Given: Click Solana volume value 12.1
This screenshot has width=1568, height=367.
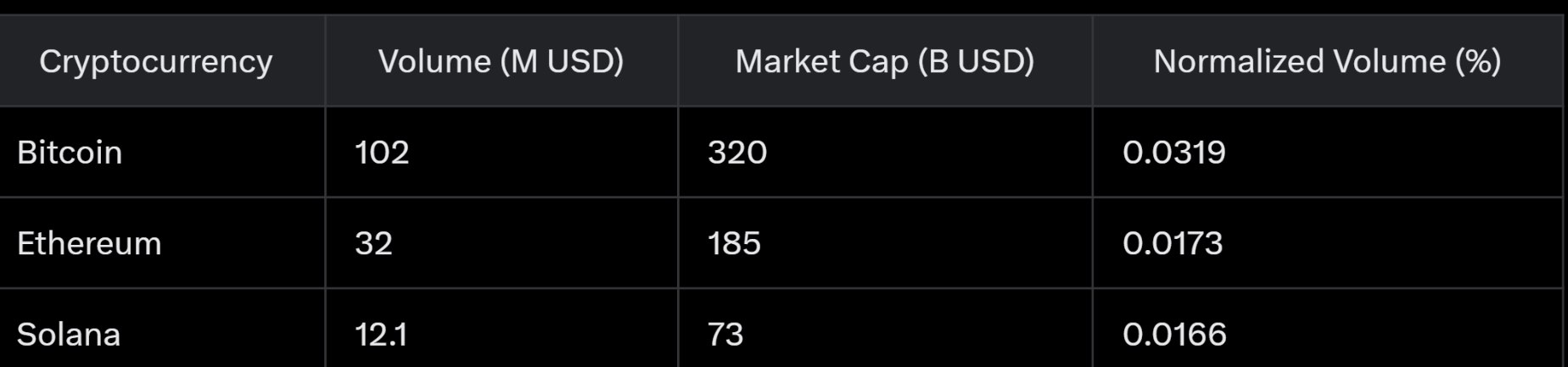Looking at the screenshot, I should (x=381, y=334).
